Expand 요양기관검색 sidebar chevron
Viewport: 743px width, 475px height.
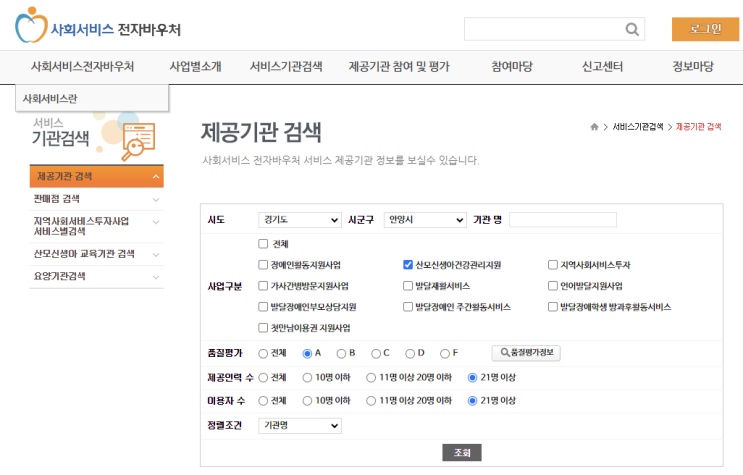[156, 277]
